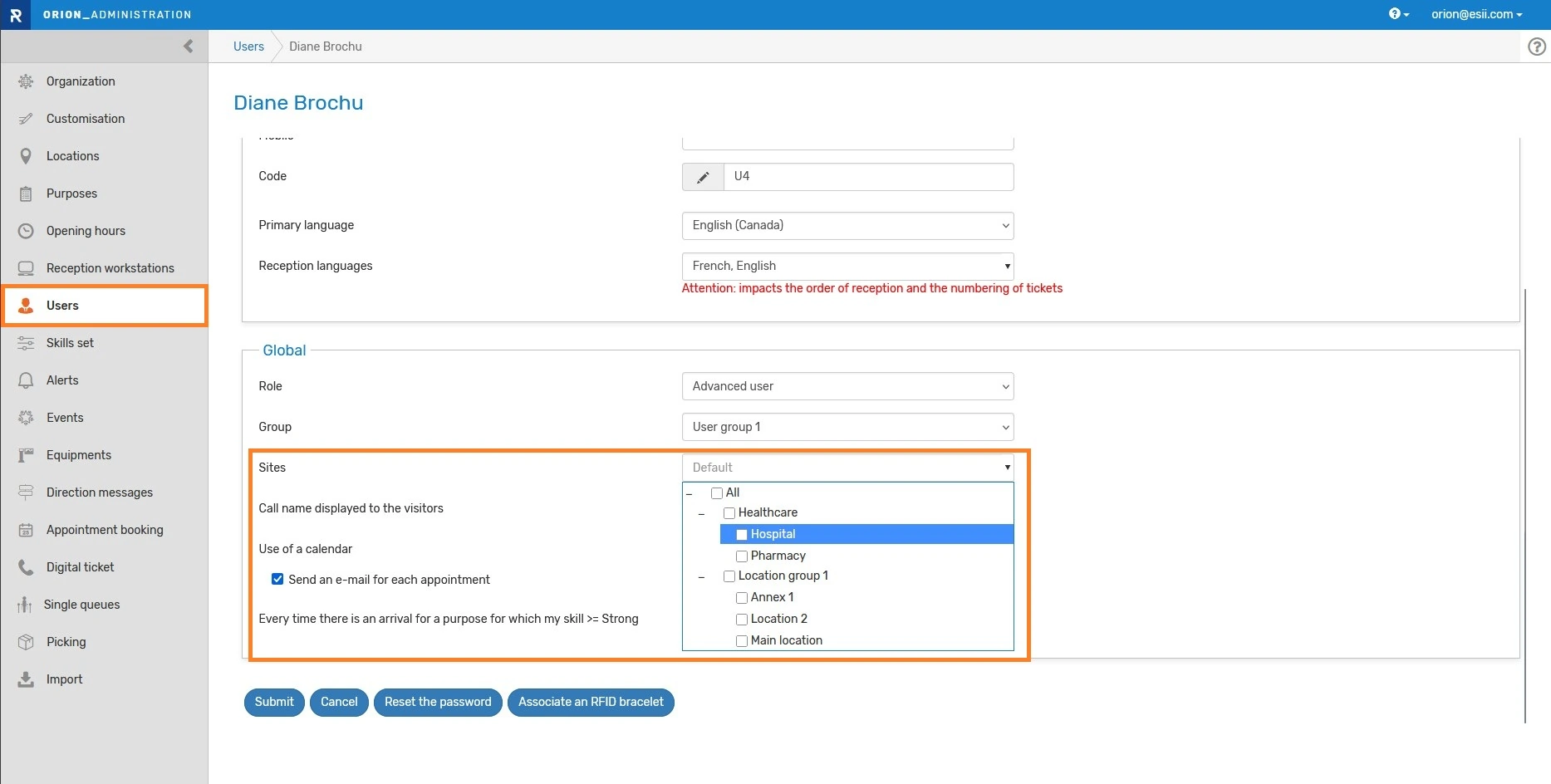Open the Role dropdown showing Advanced user
This screenshot has width=1551, height=784.
[x=847, y=386]
